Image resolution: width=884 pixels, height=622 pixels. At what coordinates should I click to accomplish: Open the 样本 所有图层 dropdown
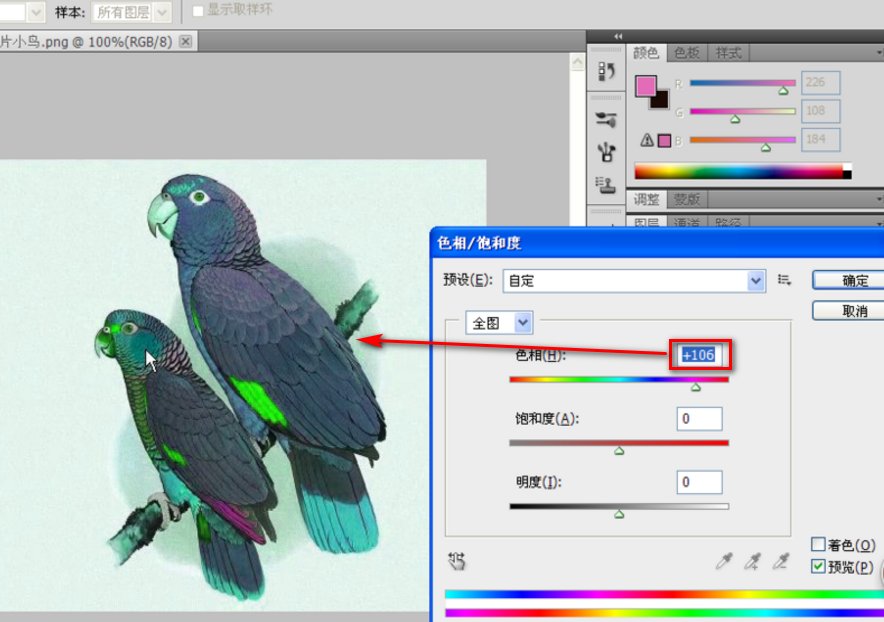[x=162, y=12]
